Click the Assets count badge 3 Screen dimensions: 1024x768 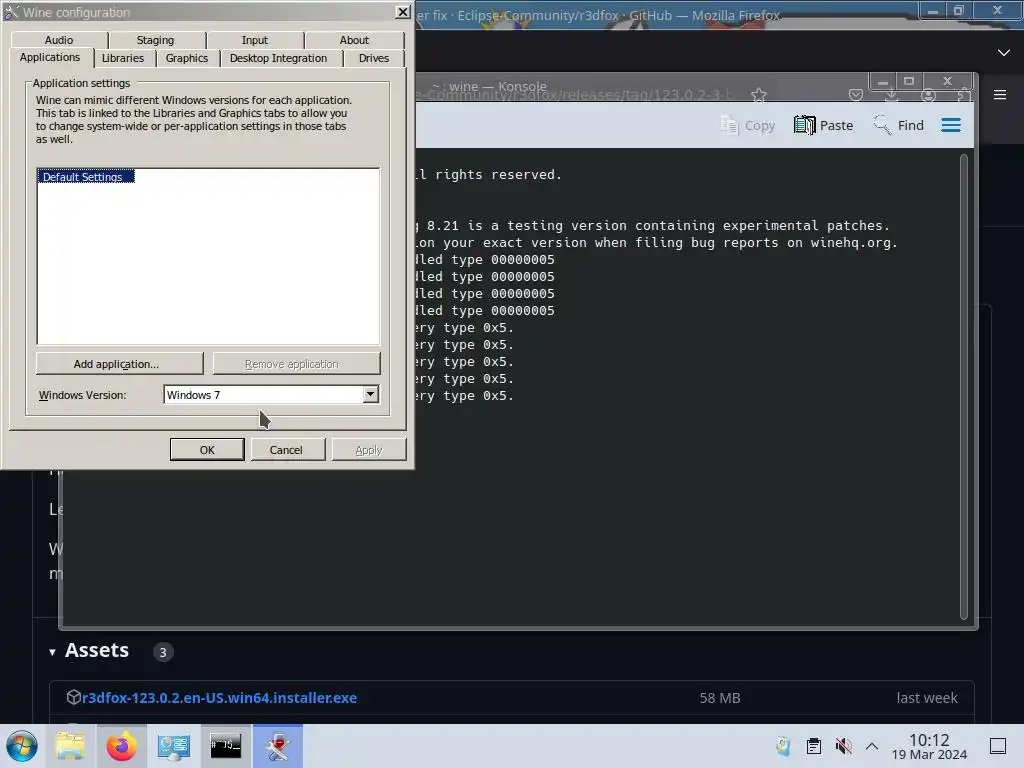click(163, 652)
